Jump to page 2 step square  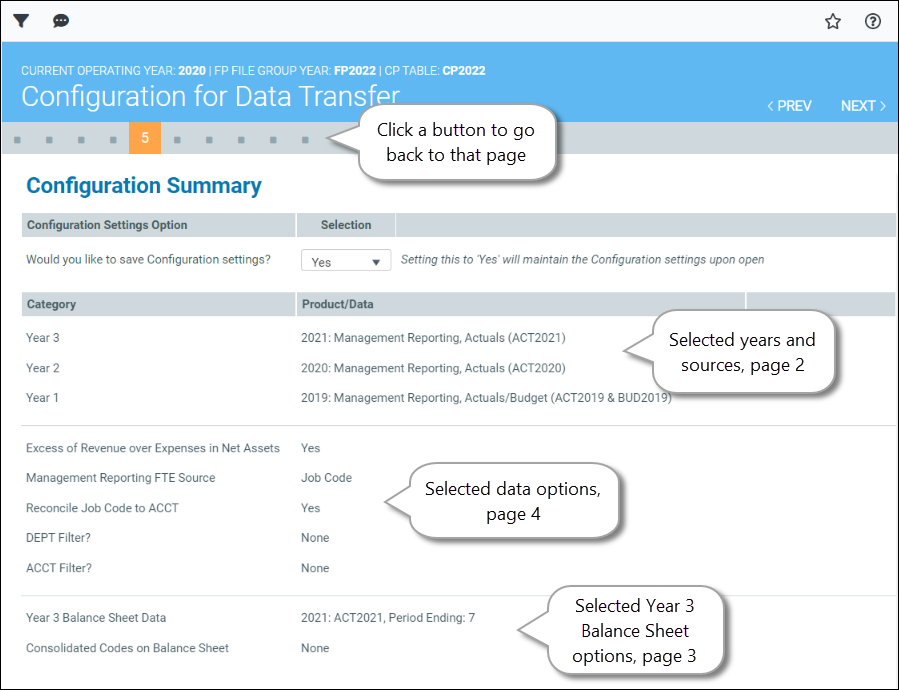click(x=49, y=140)
